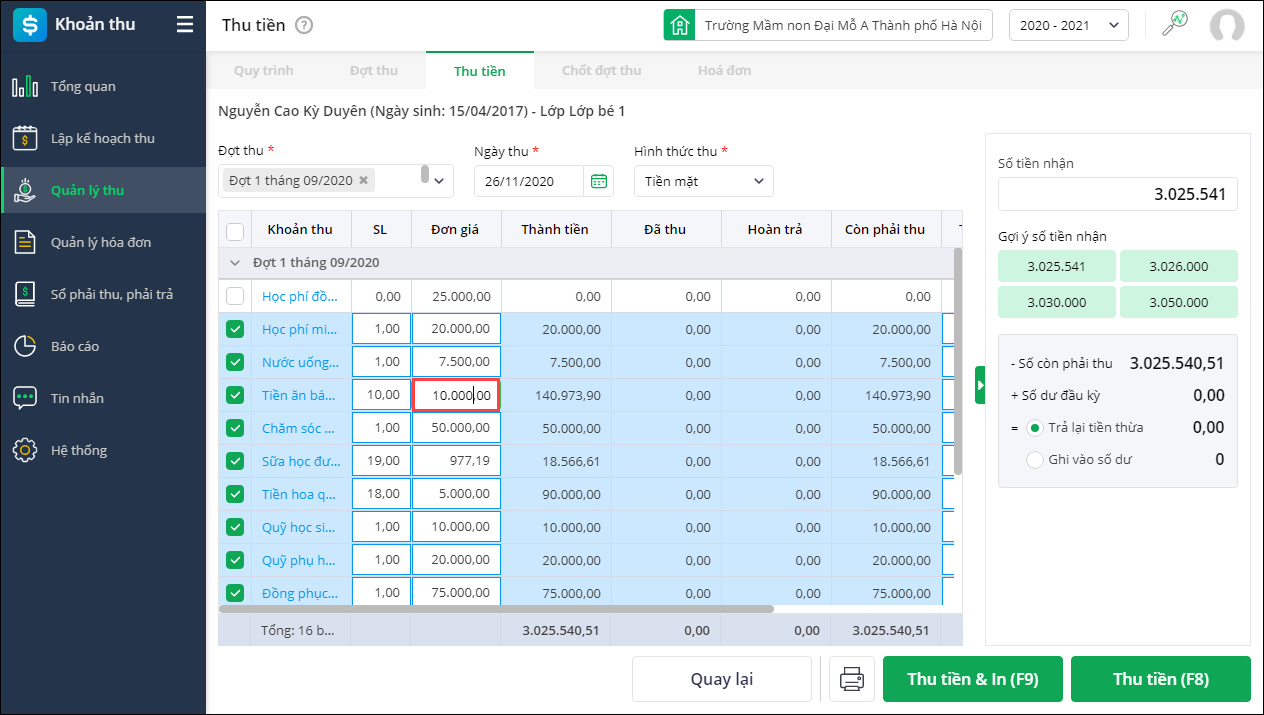Open Sổ phải thu, phải trả menu
This screenshot has height=715, width=1264.
coord(104,294)
